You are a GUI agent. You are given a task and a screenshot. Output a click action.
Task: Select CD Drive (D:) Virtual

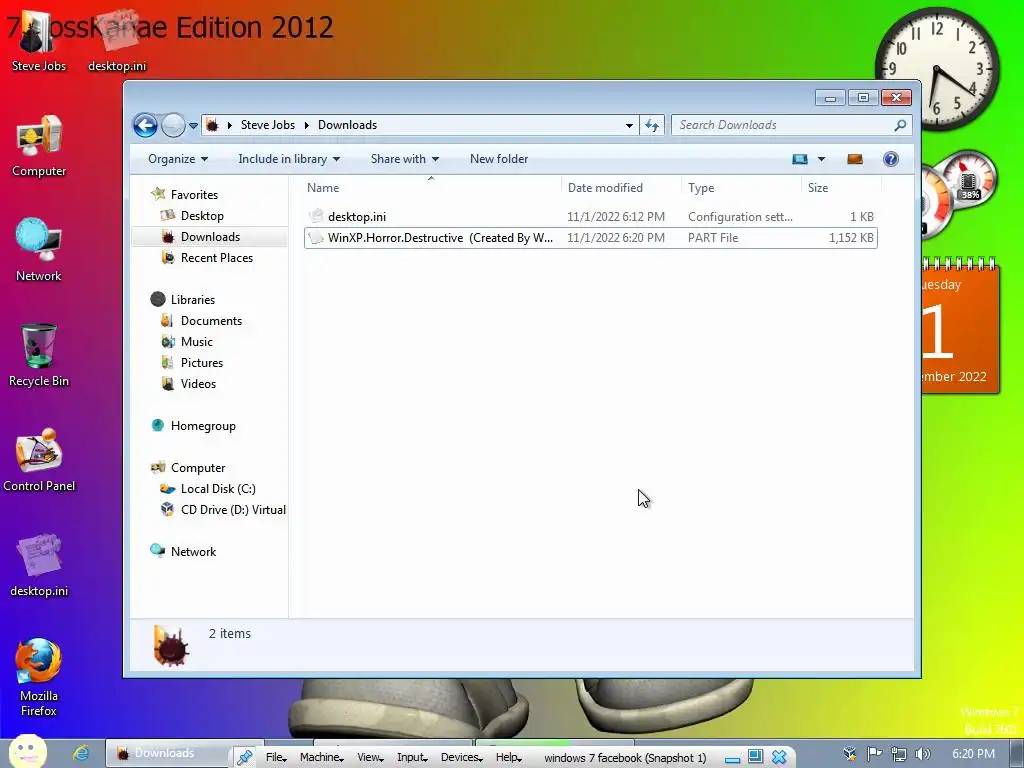233,509
